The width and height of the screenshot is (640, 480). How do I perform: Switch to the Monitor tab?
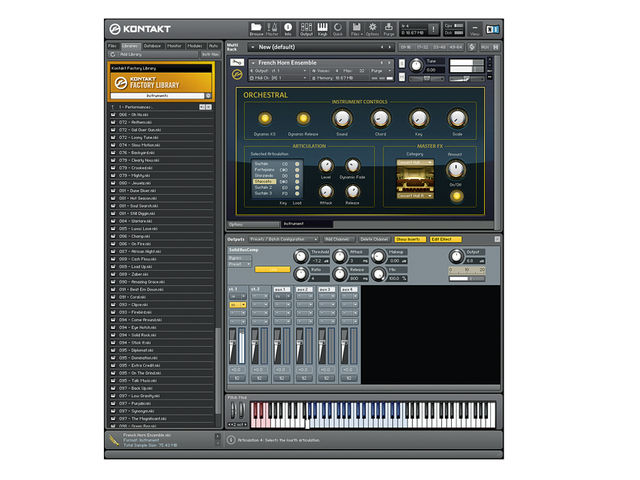(174, 46)
